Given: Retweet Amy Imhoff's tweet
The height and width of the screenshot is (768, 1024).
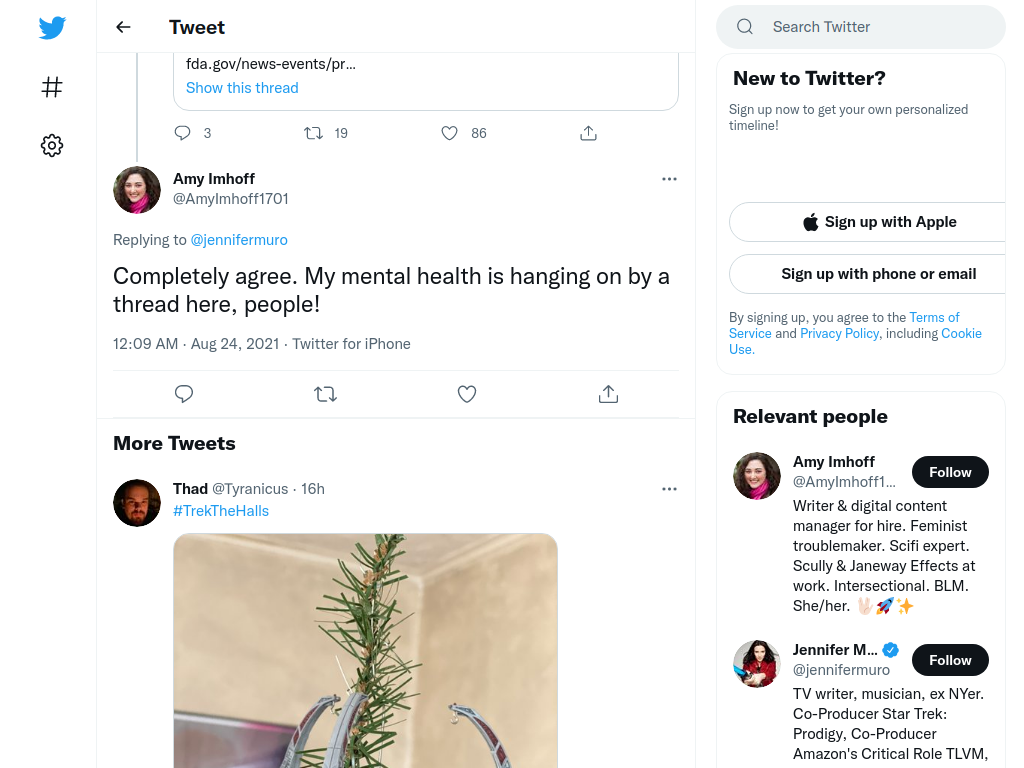Looking at the screenshot, I should click(325, 394).
